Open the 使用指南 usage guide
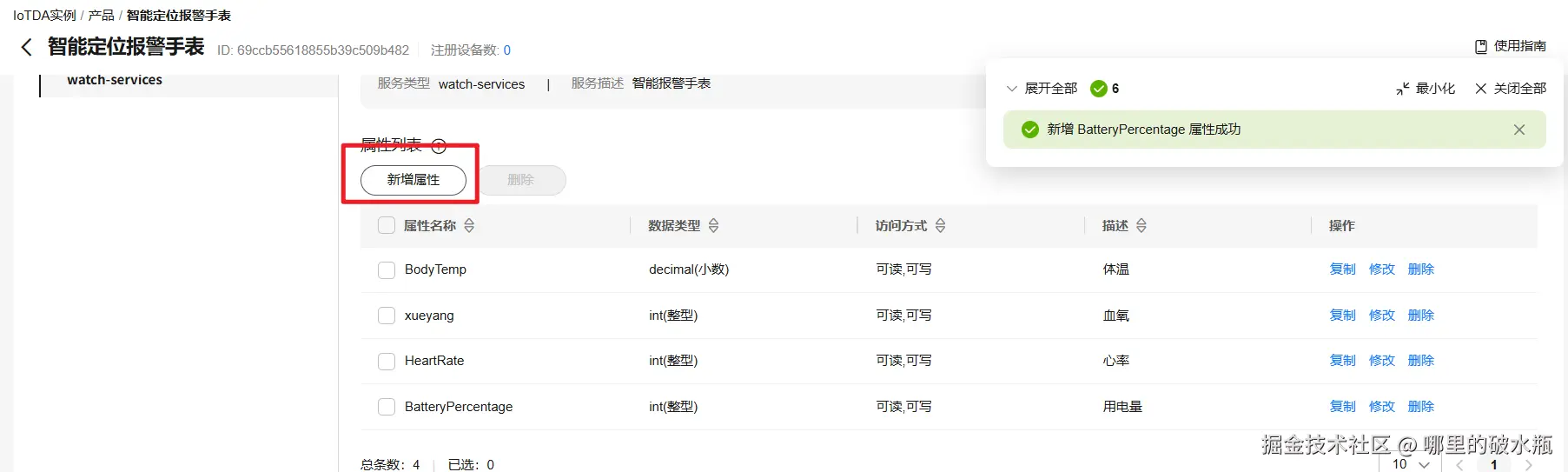Screen dimensions: 1568x472 point(1510,46)
